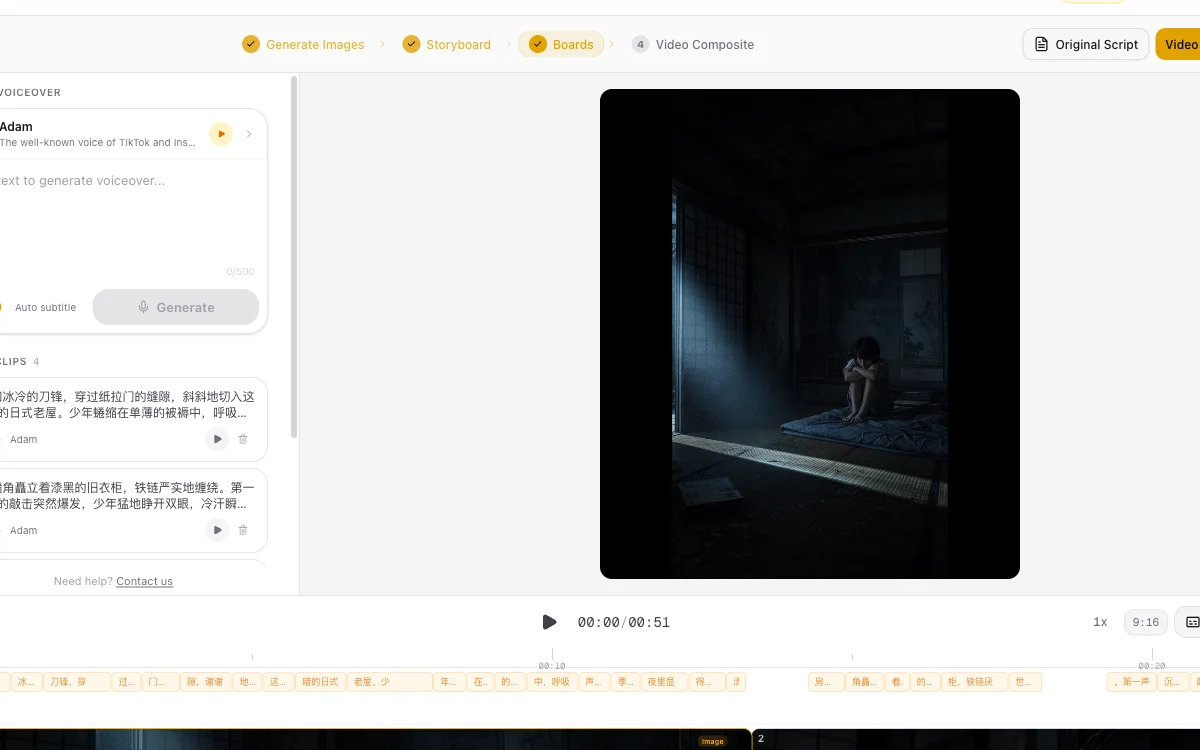1200x750 pixels.
Task: Select the first video track clip labeled Image
Action: [x=375, y=739]
